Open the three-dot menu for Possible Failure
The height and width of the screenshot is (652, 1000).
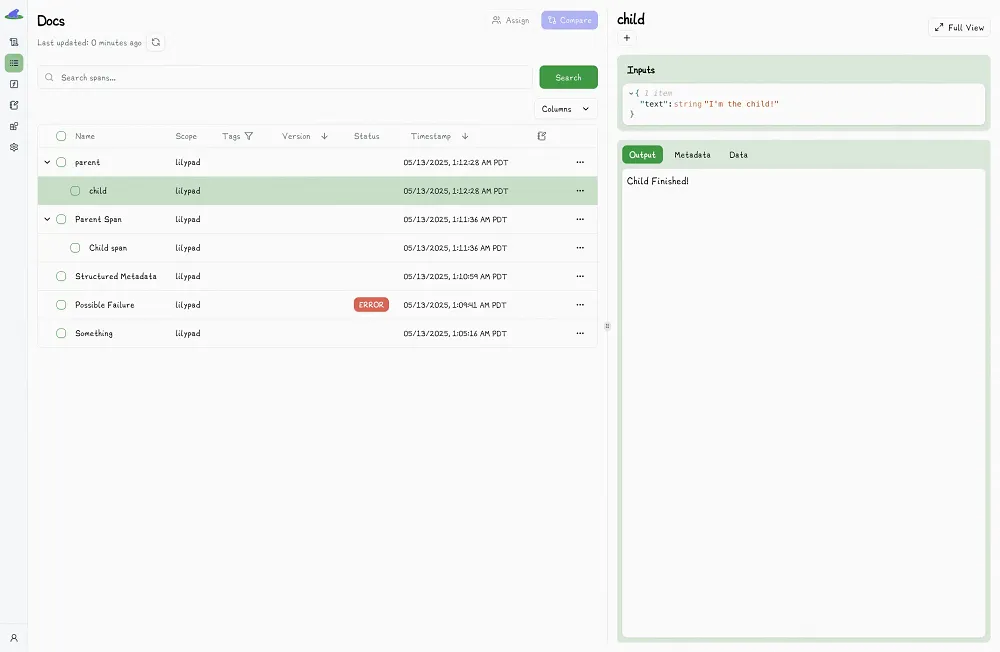coord(580,305)
